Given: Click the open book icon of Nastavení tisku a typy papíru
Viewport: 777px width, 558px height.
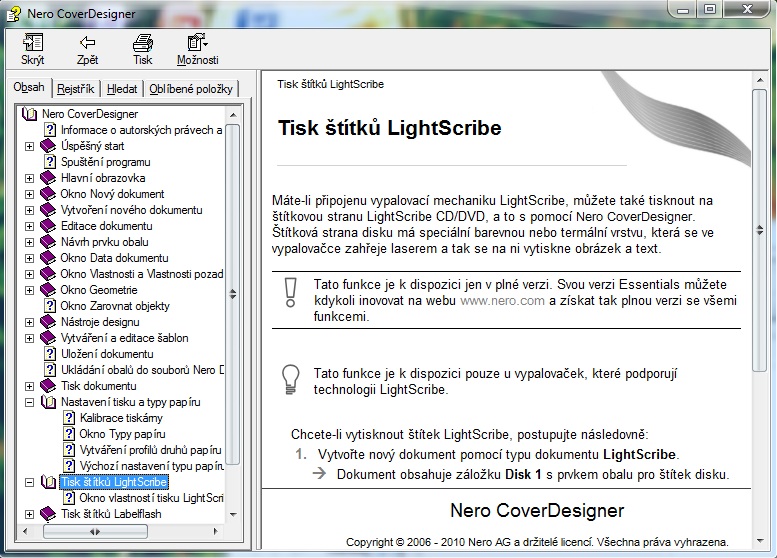Looking at the screenshot, I should [48, 402].
